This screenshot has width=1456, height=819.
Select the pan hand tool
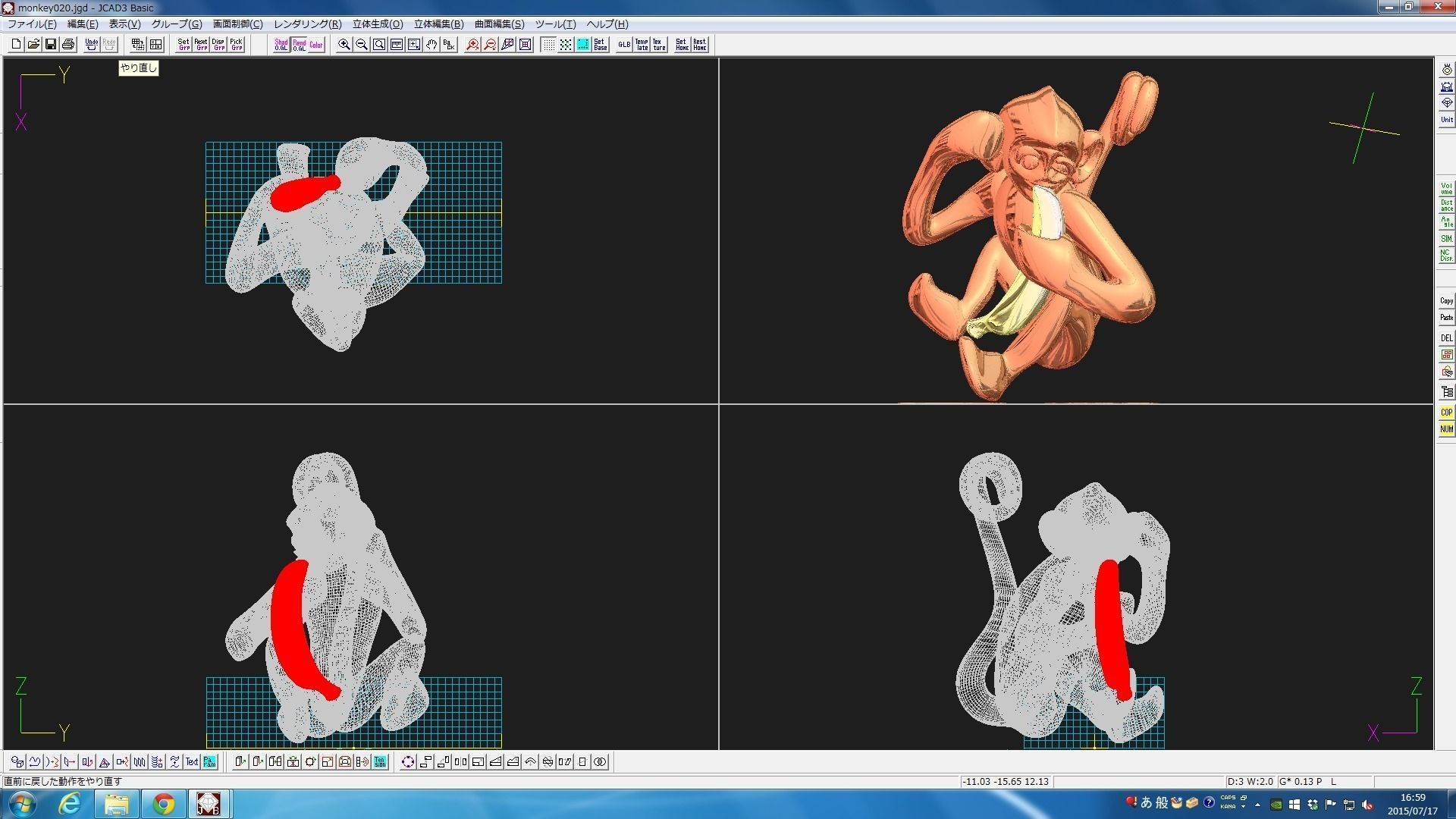[431, 45]
